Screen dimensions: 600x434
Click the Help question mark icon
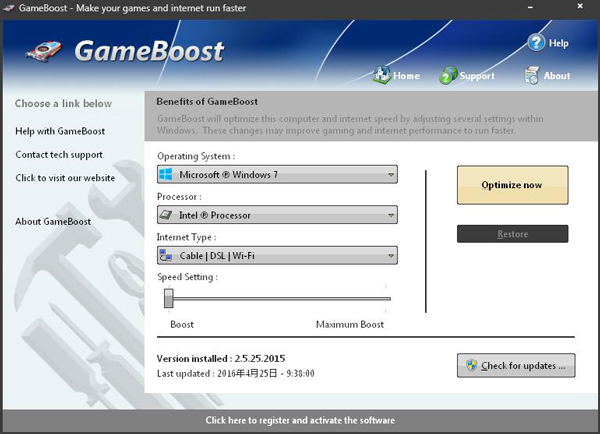click(x=536, y=42)
